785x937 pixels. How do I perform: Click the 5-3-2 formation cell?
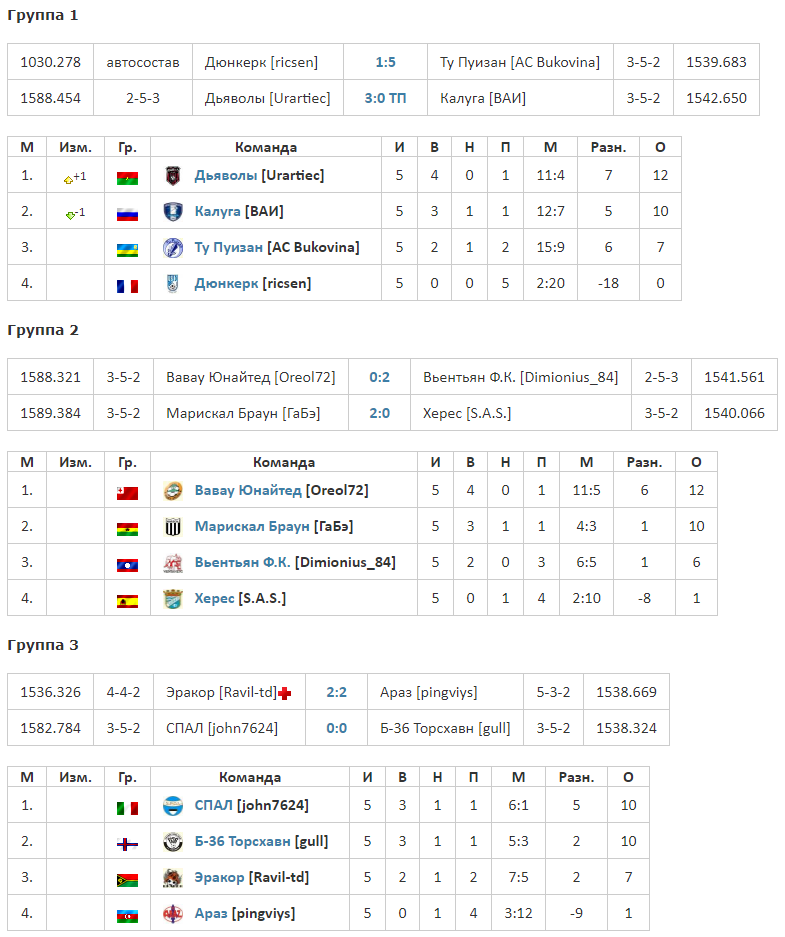[x=553, y=692]
